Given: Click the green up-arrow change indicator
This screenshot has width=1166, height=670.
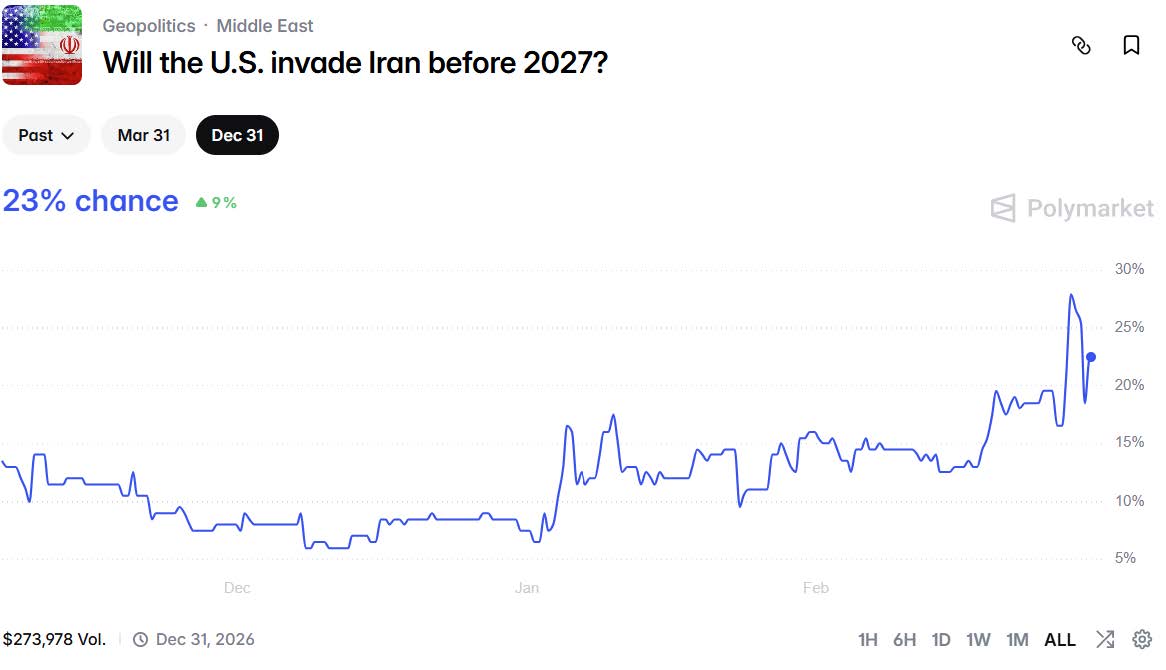Looking at the screenshot, I should [x=202, y=203].
